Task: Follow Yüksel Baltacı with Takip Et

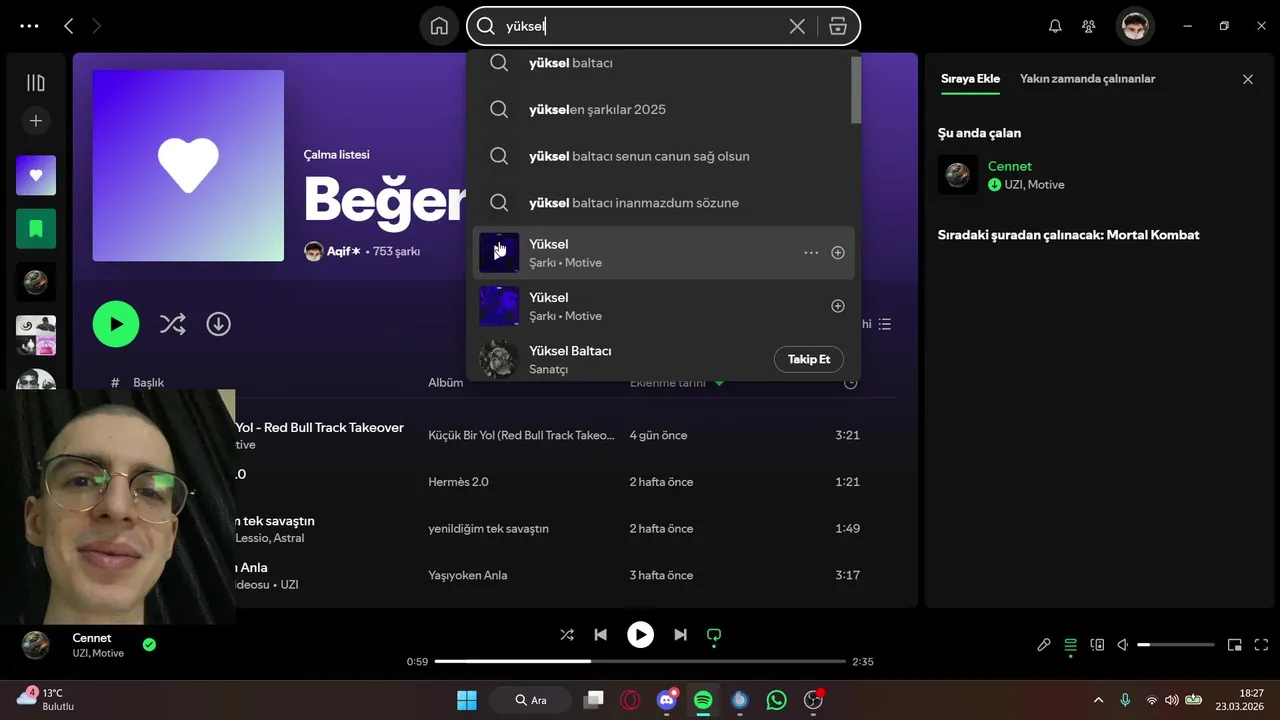Action: (809, 359)
